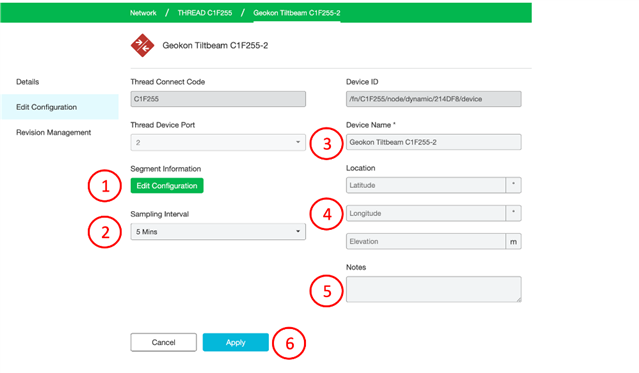This screenshot has height=373, width=639.
Task: Open the Network breadcrumb link
Action: [143, 13]
